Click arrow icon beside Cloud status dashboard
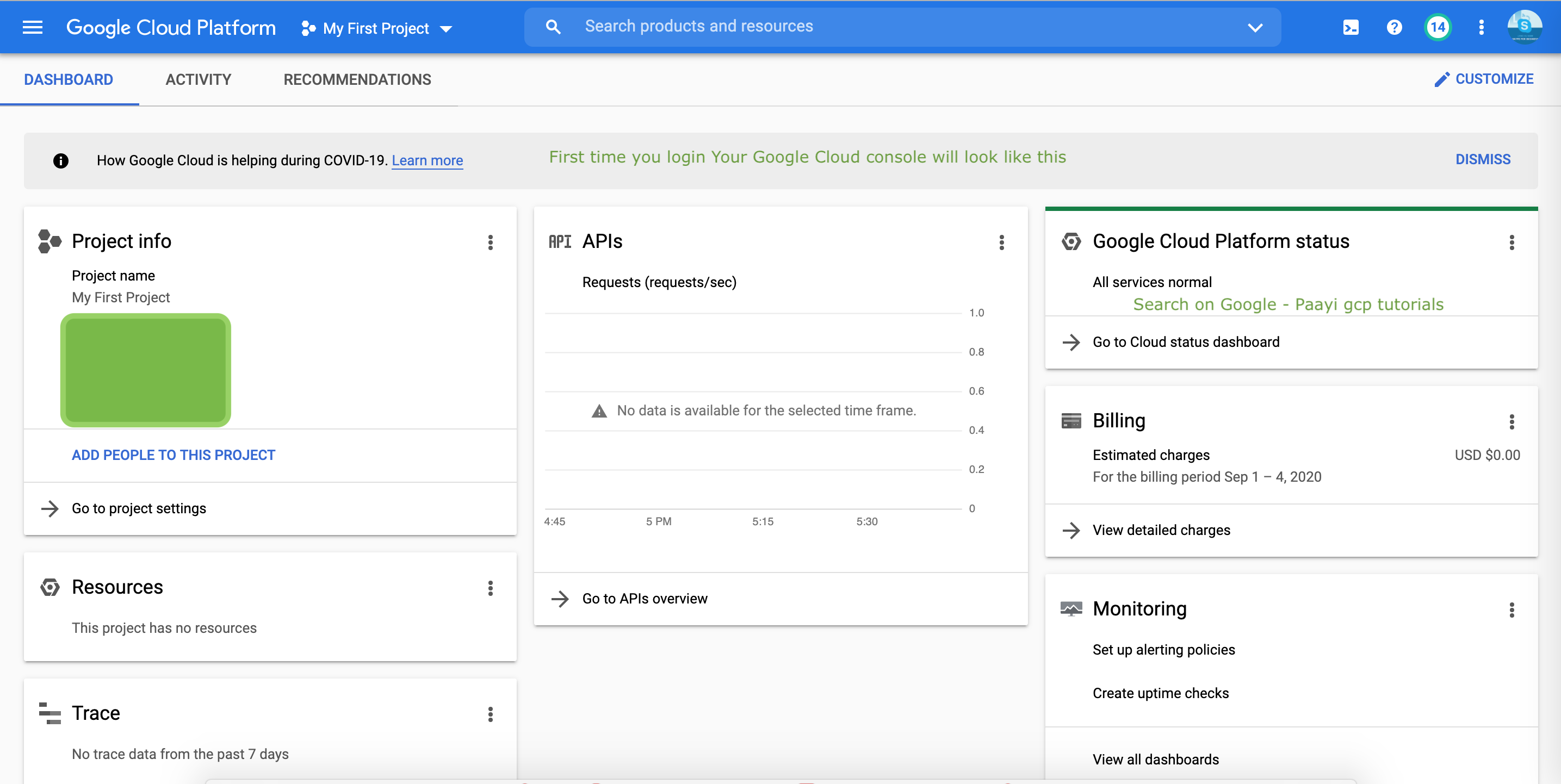The height and width of the screenshot is (784, 1561). click(x=1071, y=343)
